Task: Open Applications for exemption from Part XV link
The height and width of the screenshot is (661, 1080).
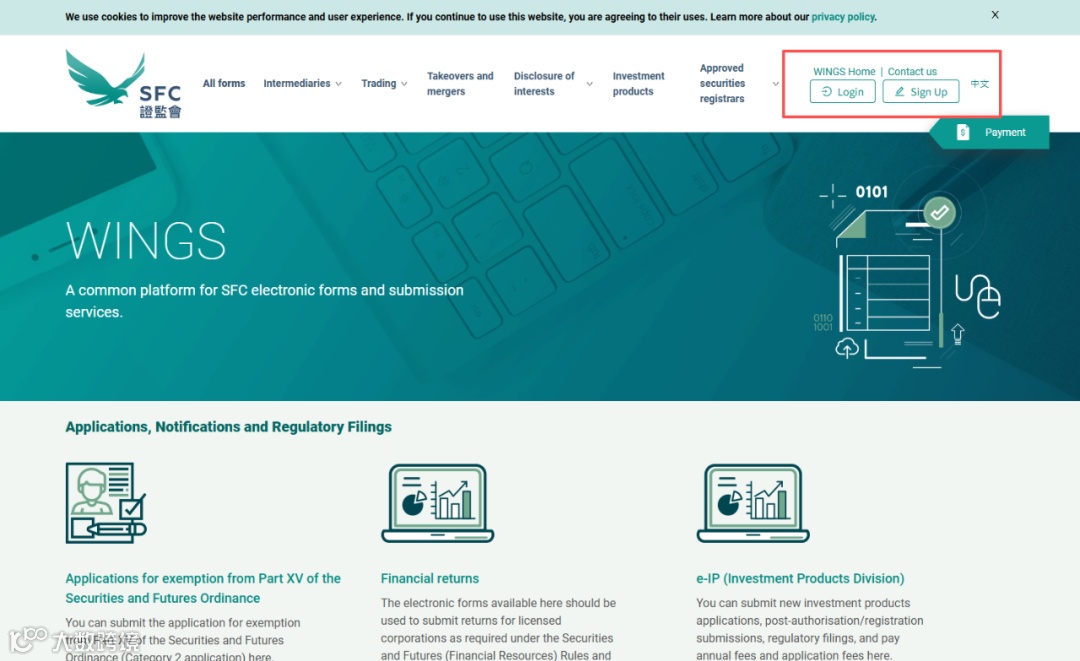Action: pos(203,588)
